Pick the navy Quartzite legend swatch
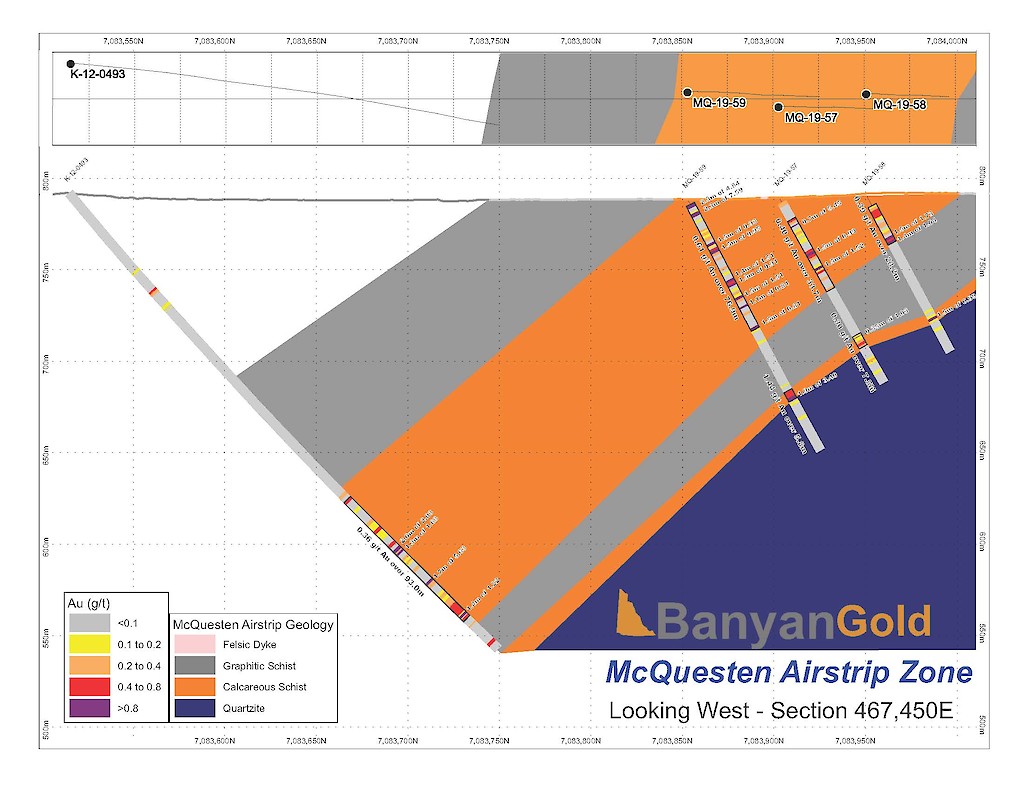This screenshot has width=1024, height=791. tap(196, 706)
